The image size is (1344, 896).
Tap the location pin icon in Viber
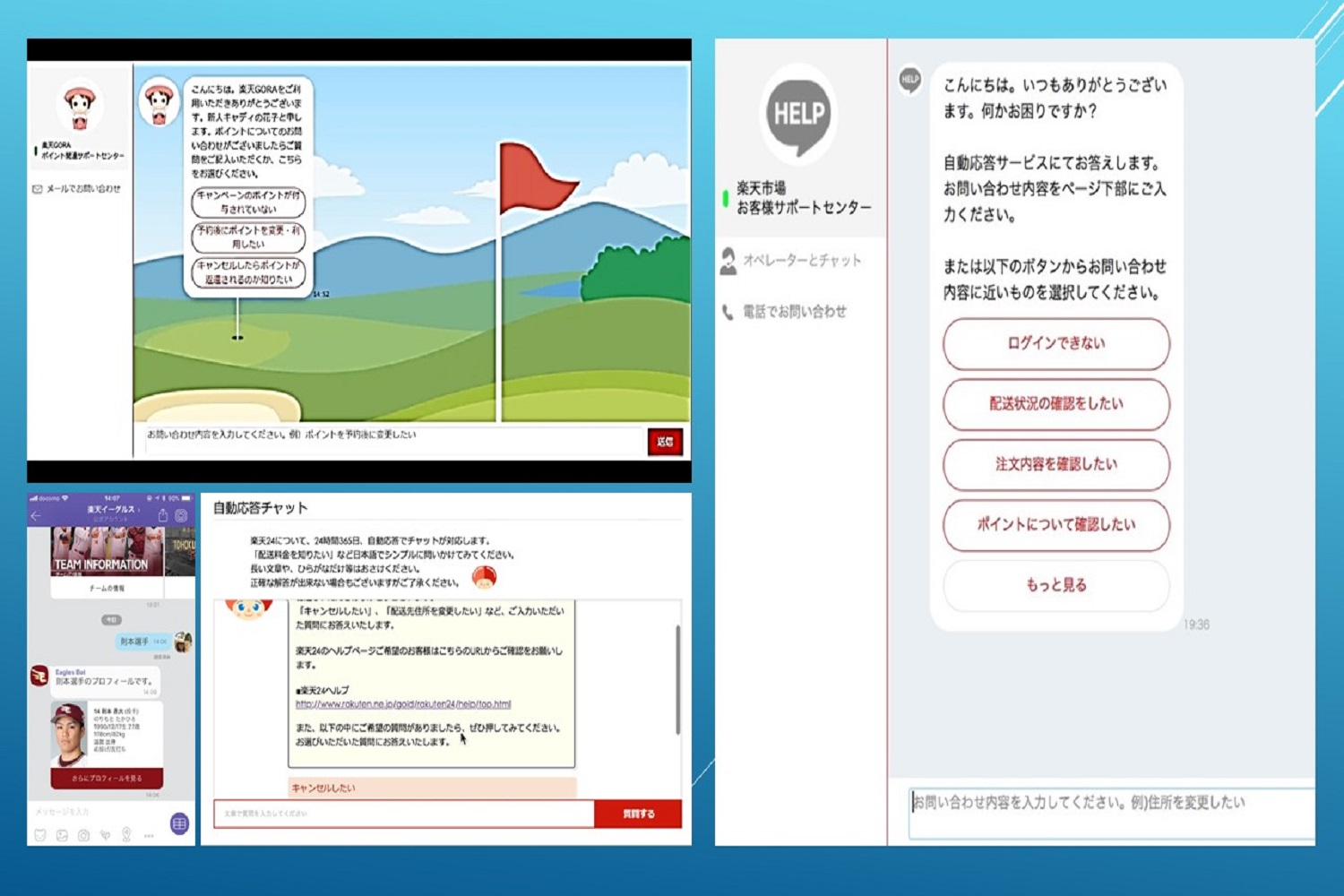coord(126,835)
